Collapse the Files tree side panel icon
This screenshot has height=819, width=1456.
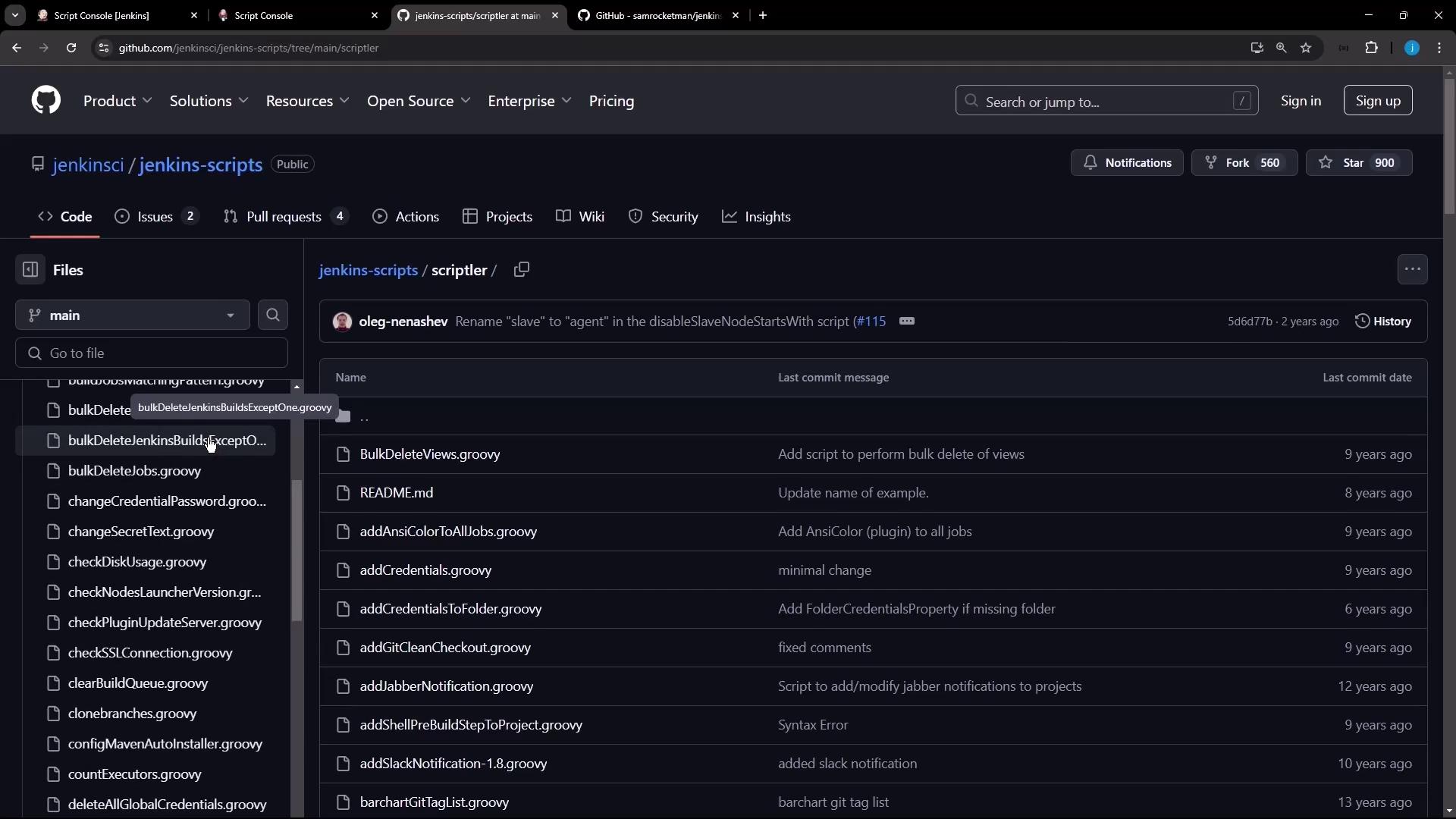[x=30, y=270]
